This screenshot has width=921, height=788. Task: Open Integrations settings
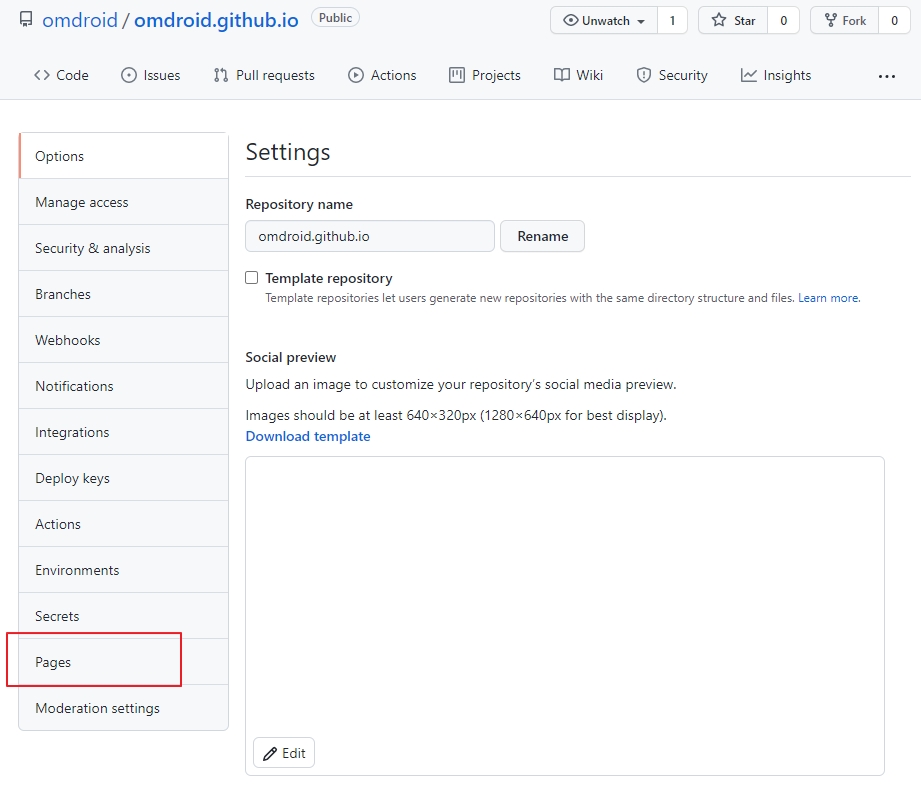(123, 432)
